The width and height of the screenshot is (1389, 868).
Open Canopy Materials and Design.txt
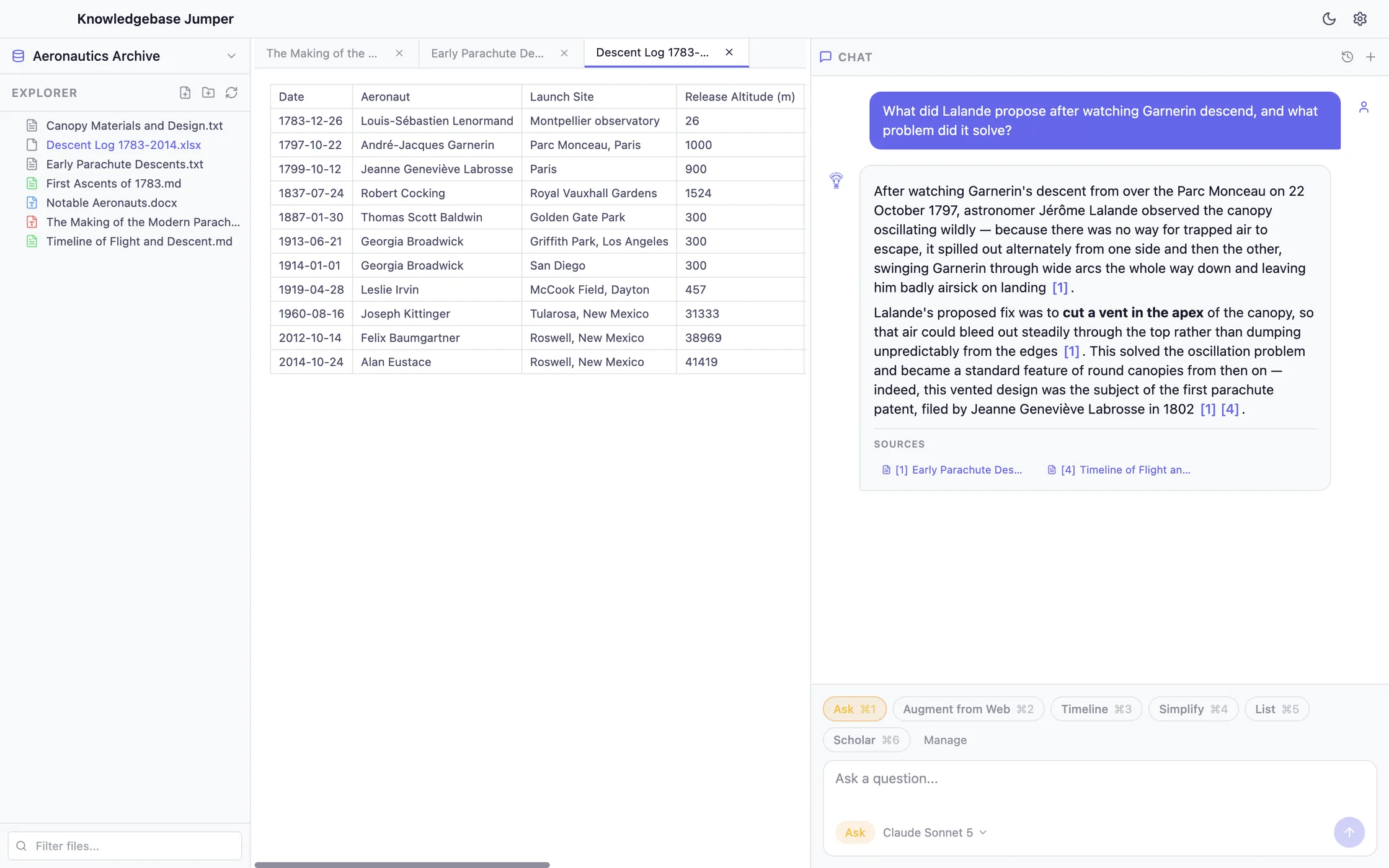tap(135, 125)
